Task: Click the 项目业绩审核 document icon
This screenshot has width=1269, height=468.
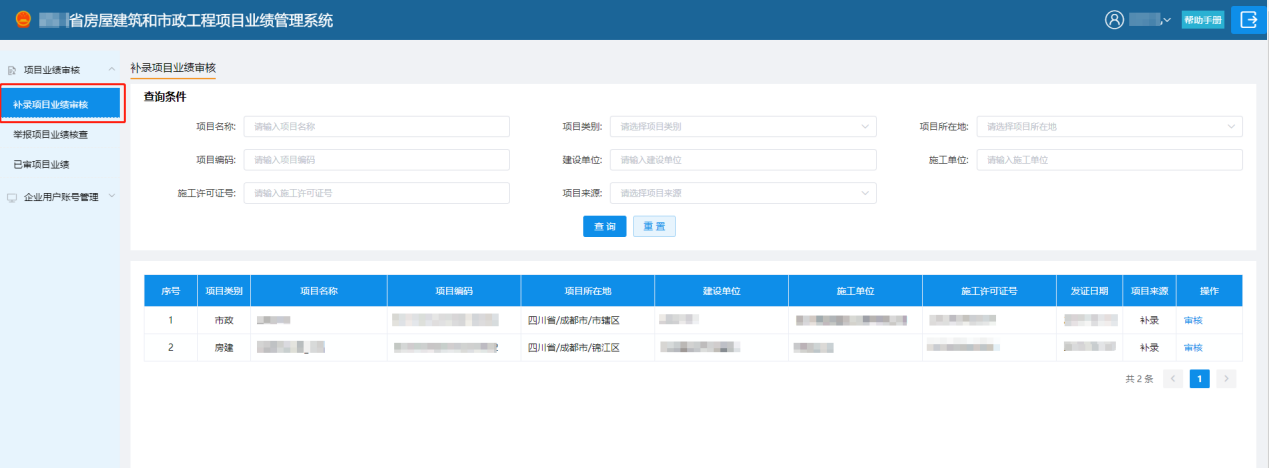Action: click(x=12, y=70)
